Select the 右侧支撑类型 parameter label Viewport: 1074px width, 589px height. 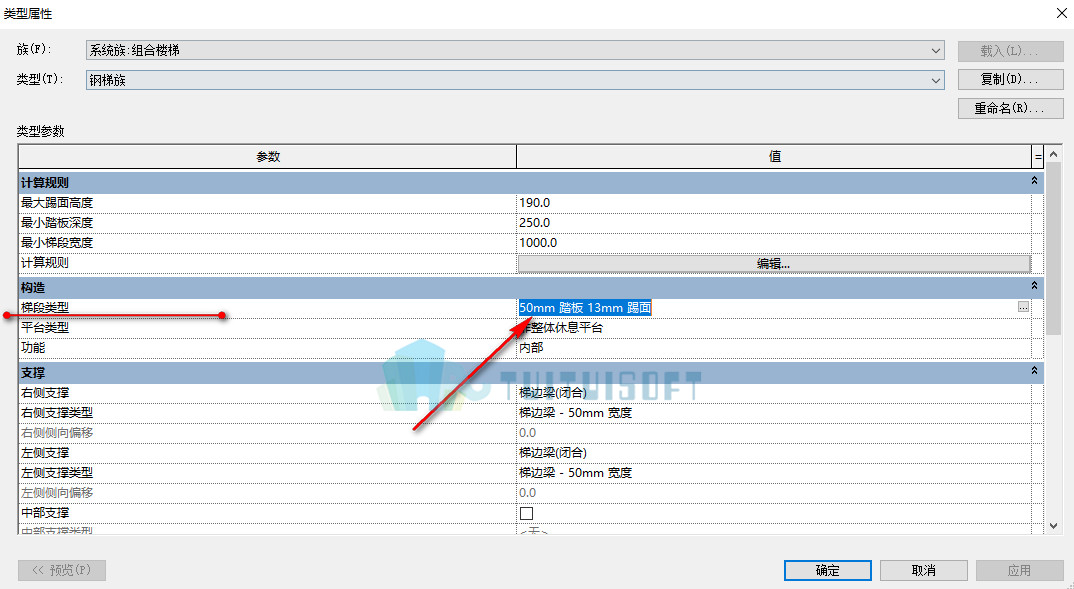click(57, 413)
